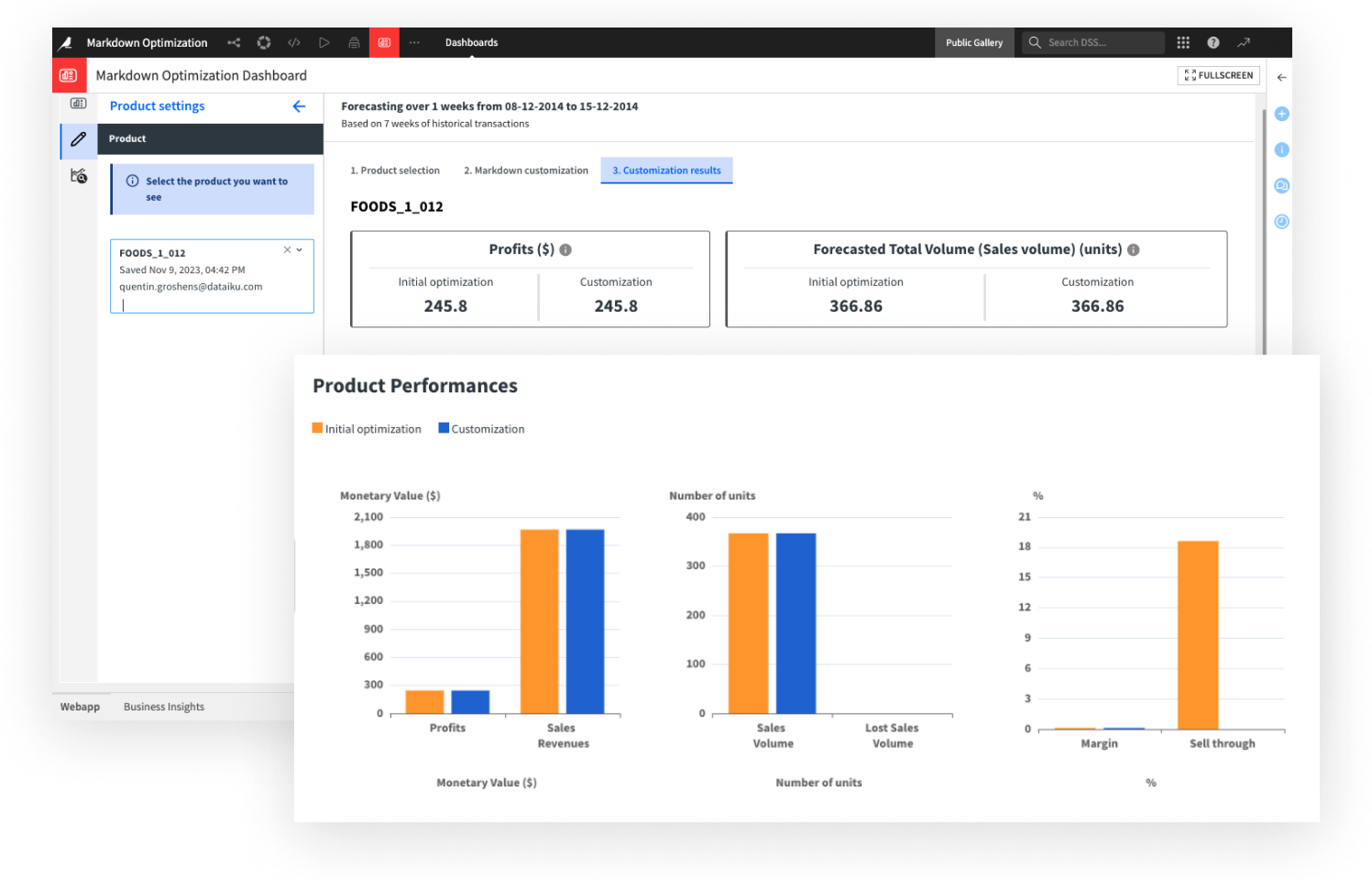Image resolution: width=1372 pixels, height=880 pixels.
Task: Open the timeline clock icon in right rail
Action: pos(1282,222)
